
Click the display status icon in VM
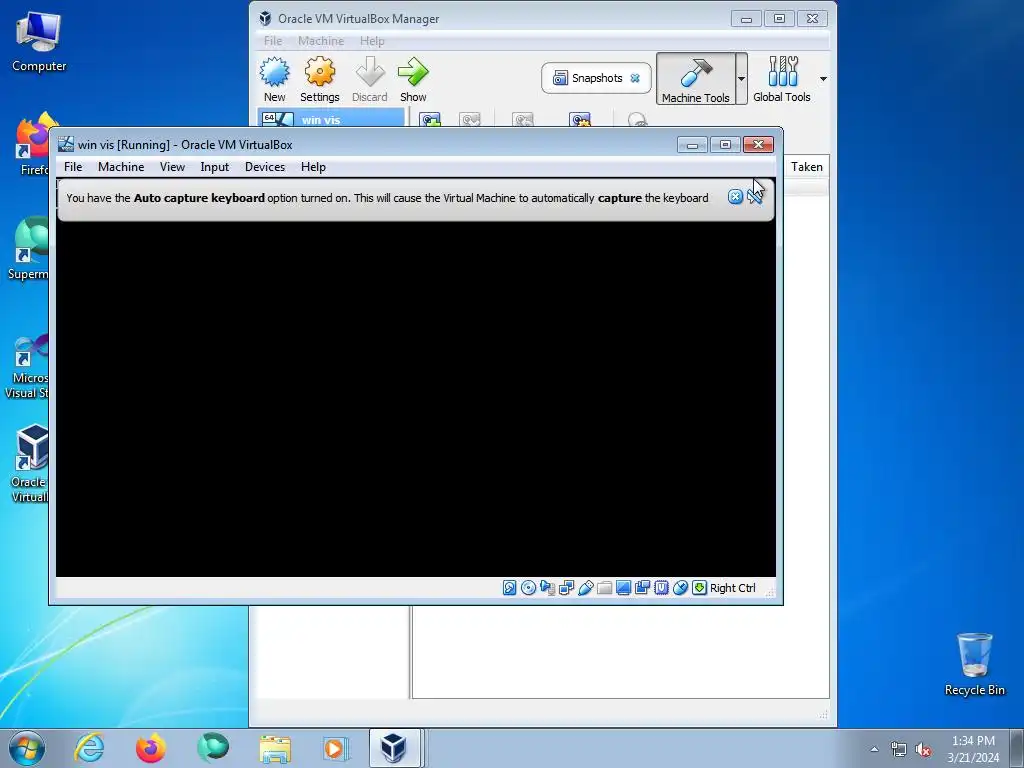pos(623,588)
